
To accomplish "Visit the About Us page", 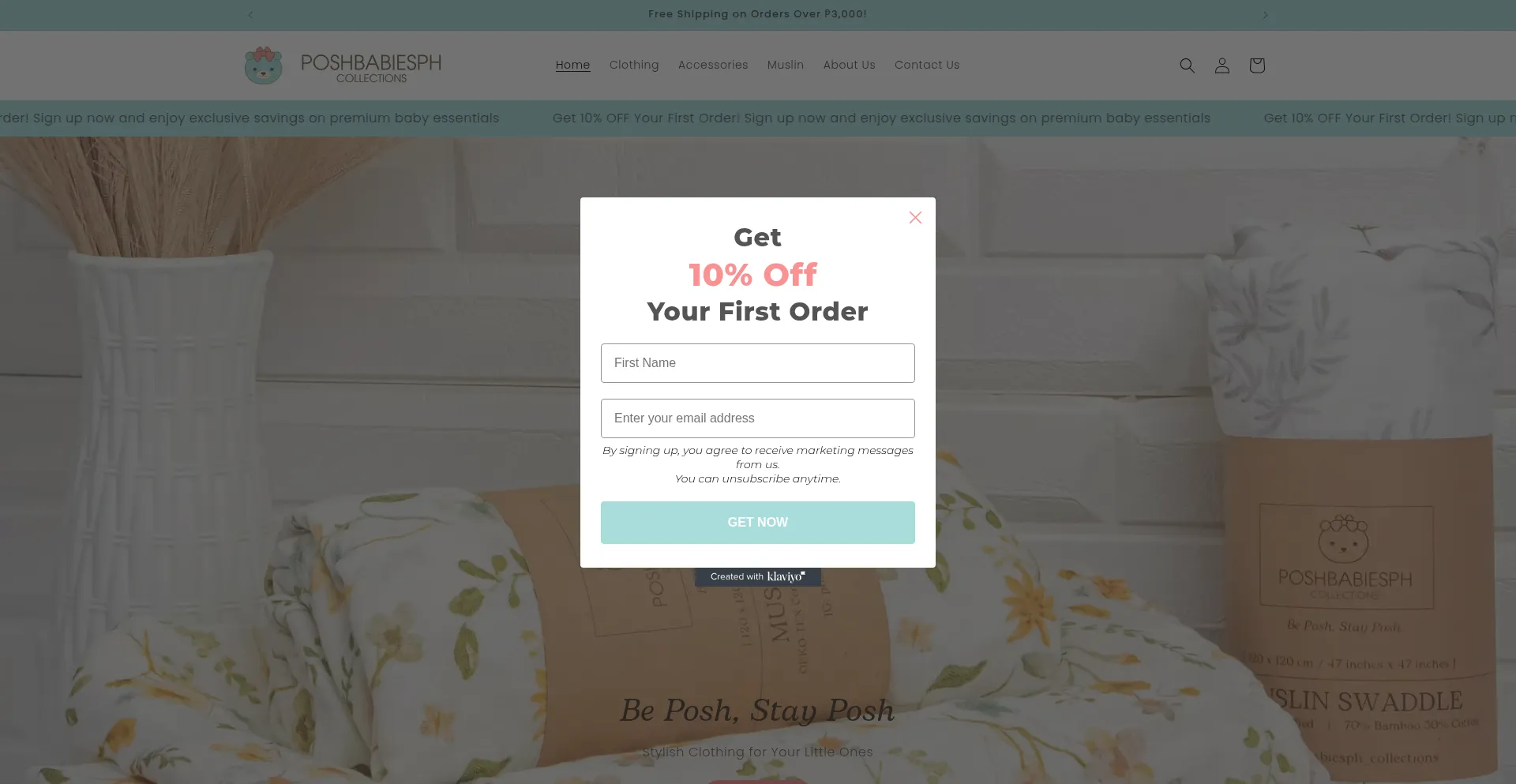I will [850, 65].
